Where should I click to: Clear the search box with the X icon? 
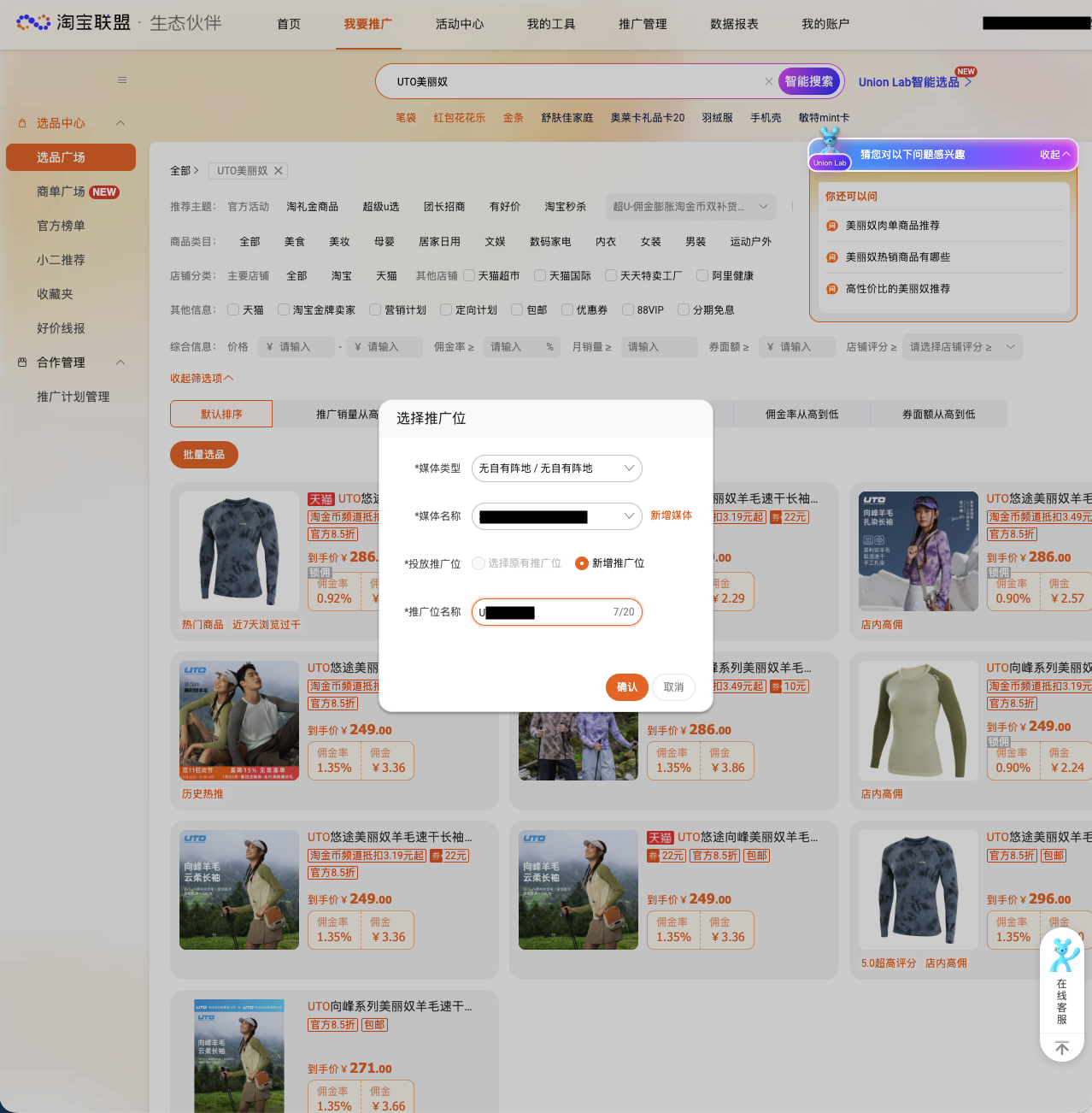768,81
